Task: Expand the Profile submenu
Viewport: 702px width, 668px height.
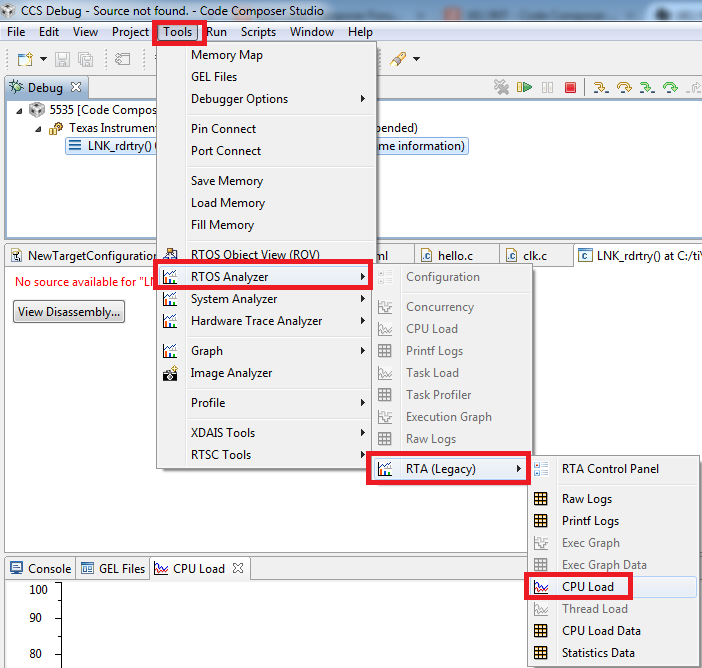Action: (x=266, y=403)
